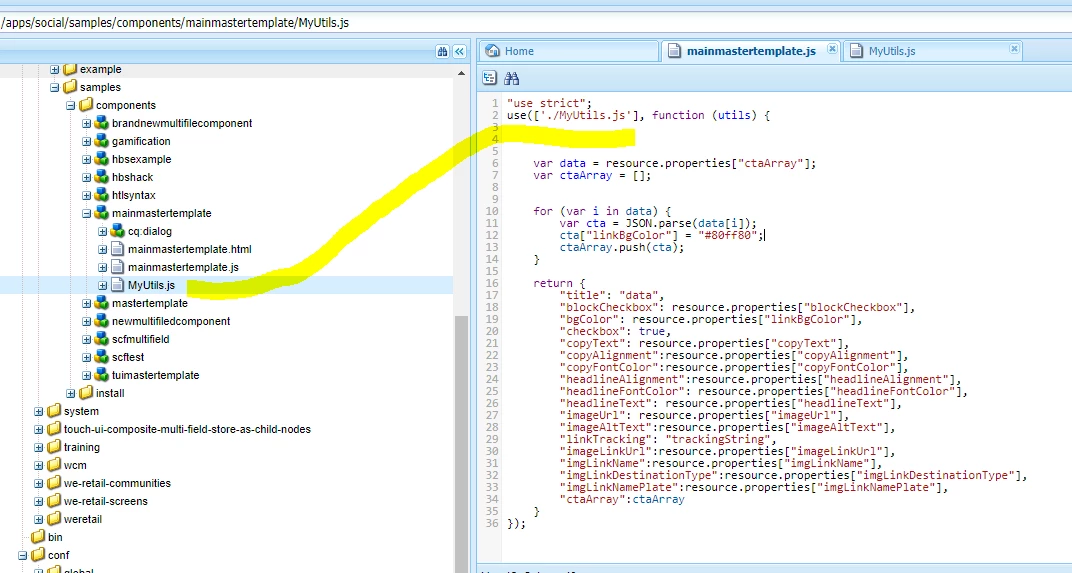This screenshot has width=1072, height=573.
Task: Select the components folder icon
Action: coord(85,105)
